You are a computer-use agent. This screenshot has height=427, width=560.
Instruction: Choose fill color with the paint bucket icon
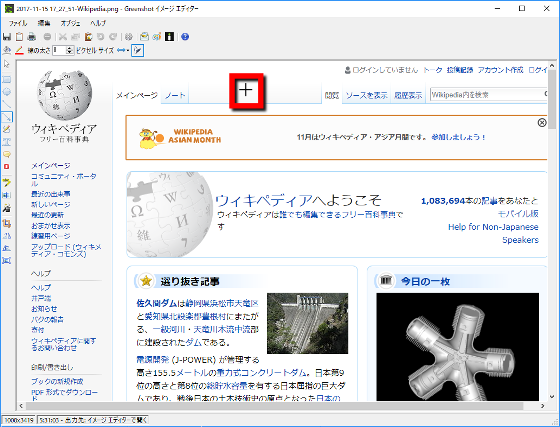(7, 50)
